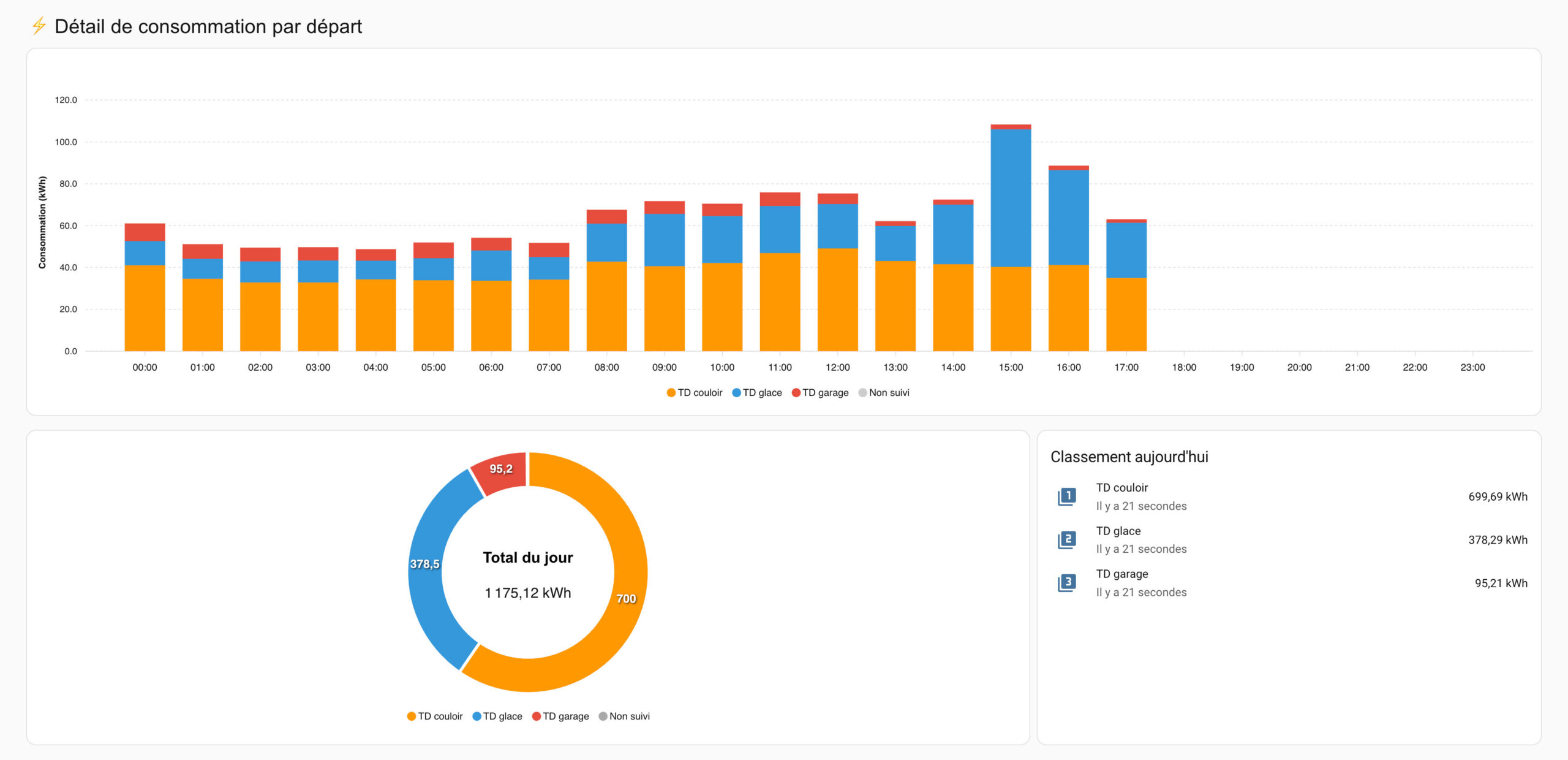Click the rank 2 badge icon

[1066, 539]
